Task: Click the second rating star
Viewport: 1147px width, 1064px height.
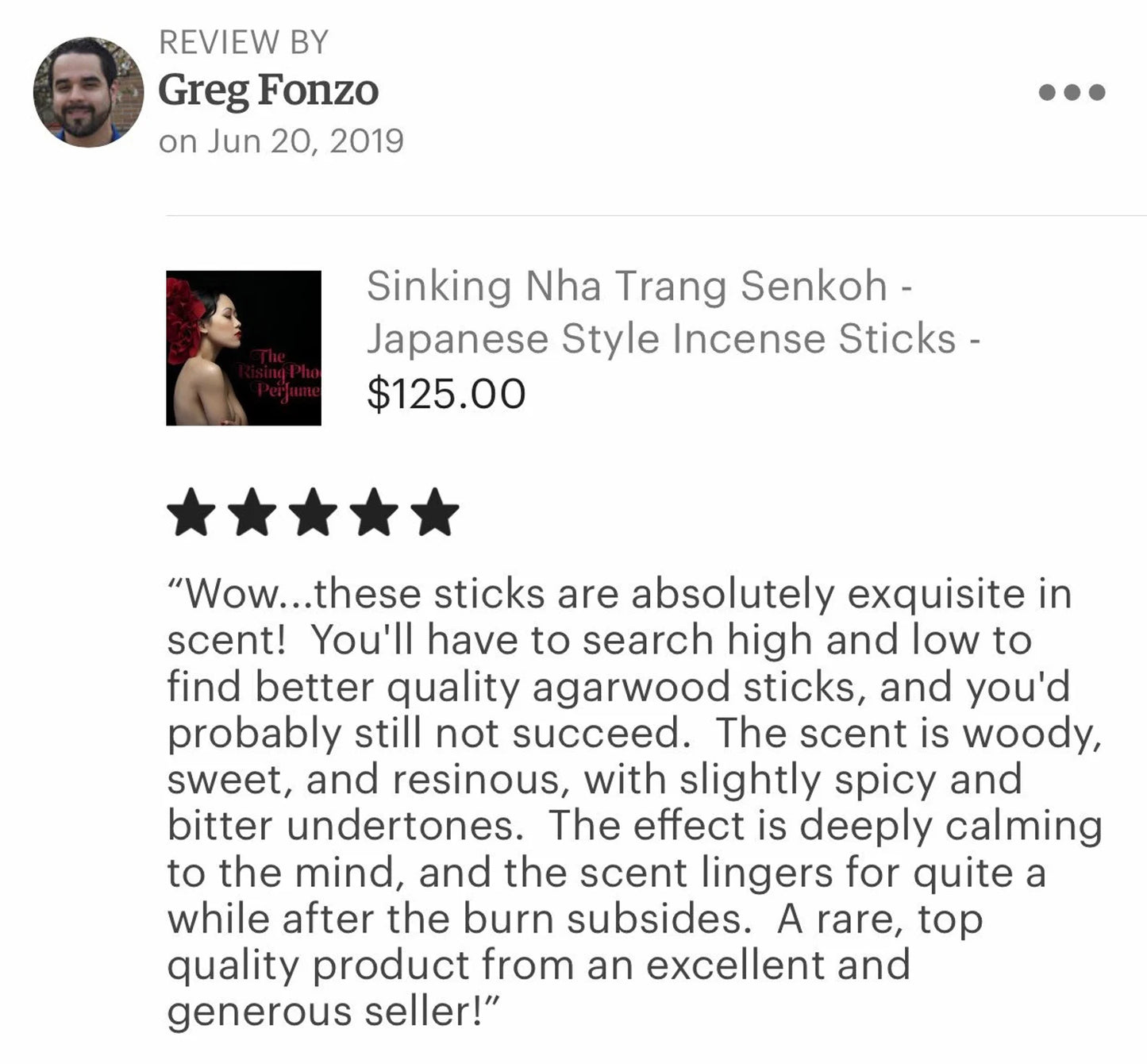Action: (x=252, y=512)
